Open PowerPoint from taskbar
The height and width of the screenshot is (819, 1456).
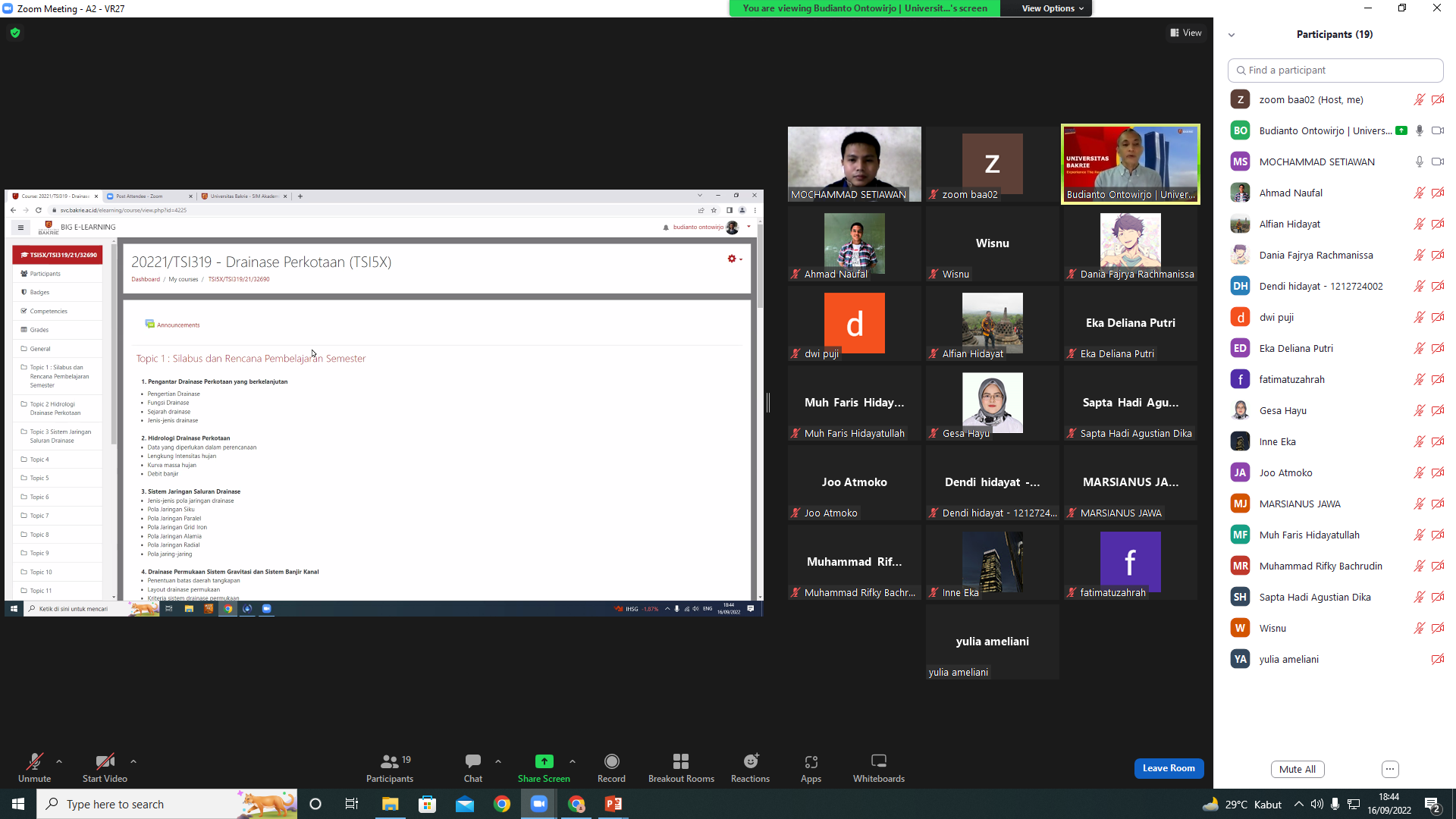pos(613,804)
